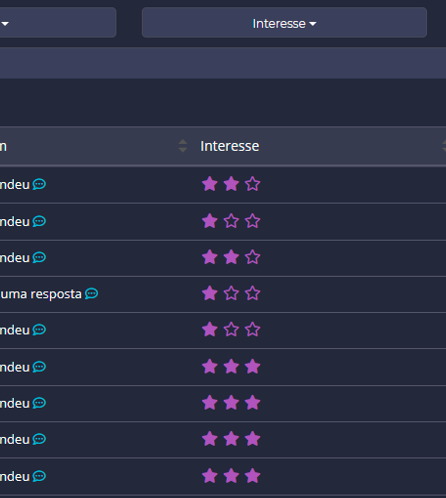Screen dimensions: 446x498
Task: Set second star in second row rating
Action: tap(231, 221)
